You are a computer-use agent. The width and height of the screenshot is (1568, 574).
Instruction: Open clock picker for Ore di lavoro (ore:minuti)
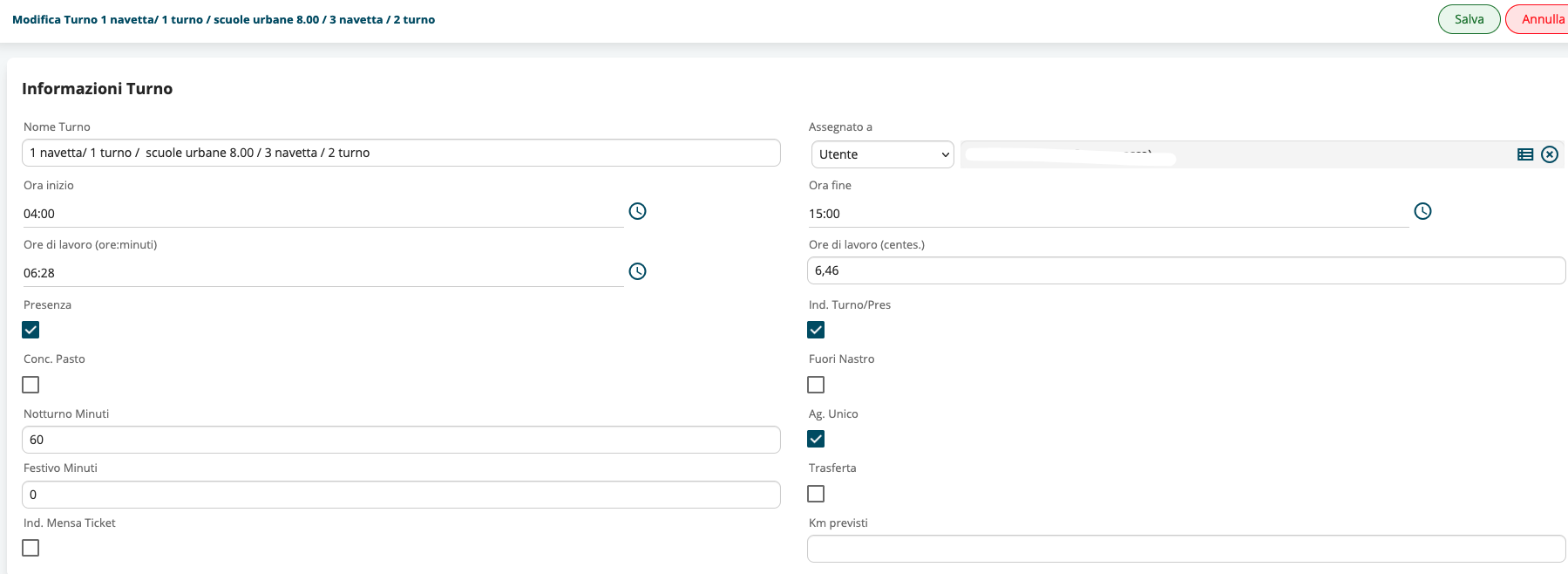638,271
